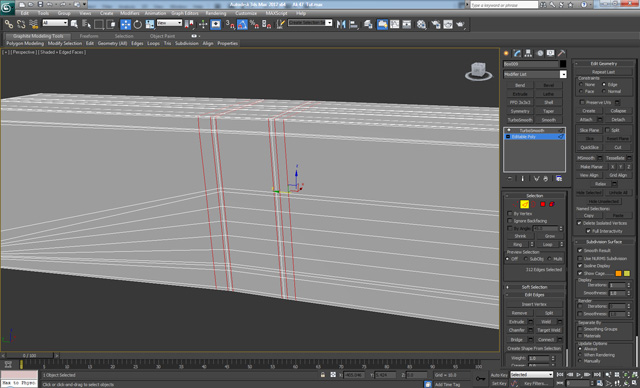
Task: Activate the Select Object tool
Action: (74, 24)
